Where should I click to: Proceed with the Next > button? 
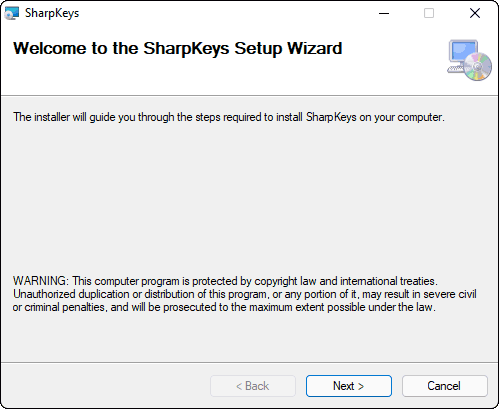(349, 386)
